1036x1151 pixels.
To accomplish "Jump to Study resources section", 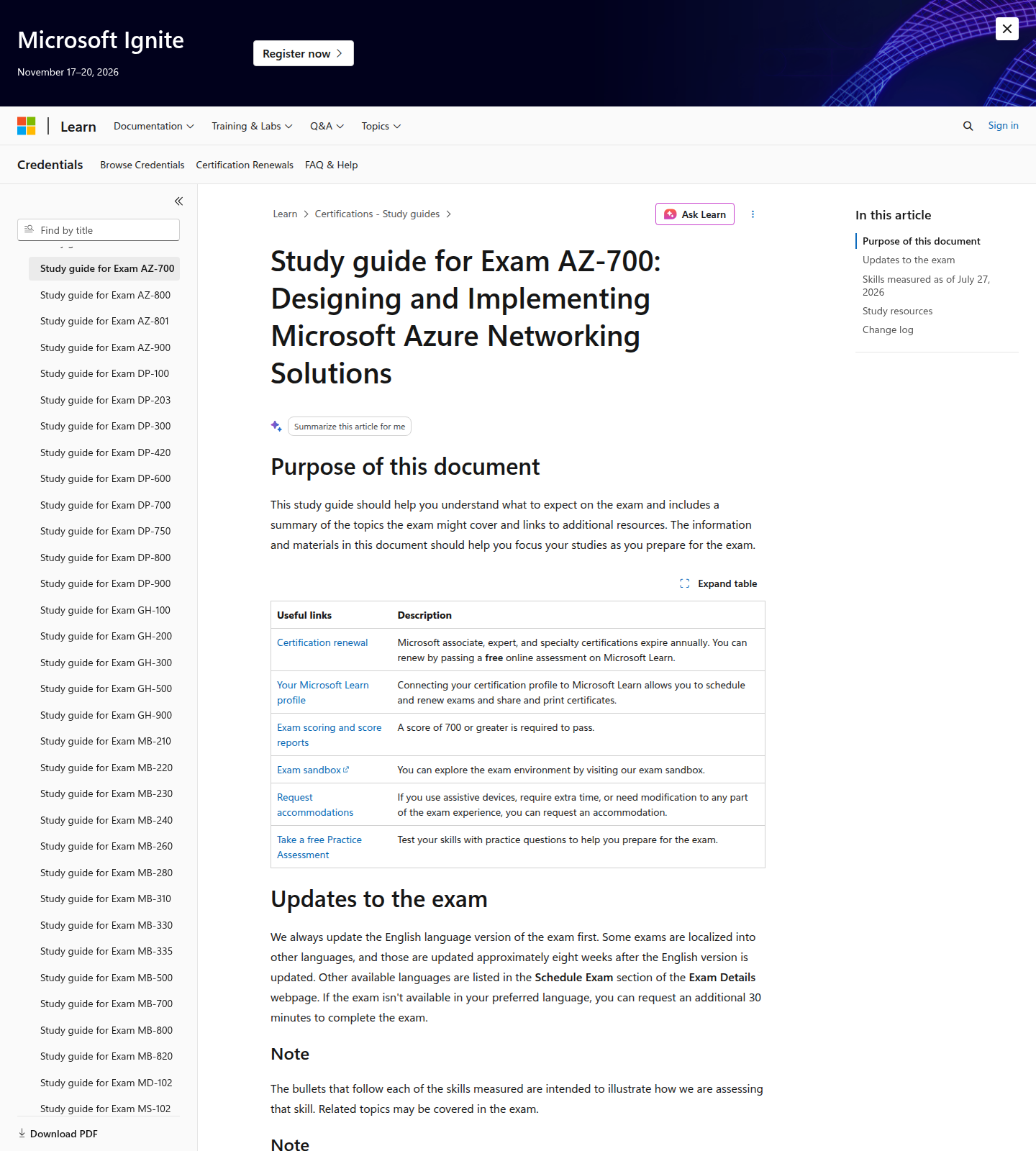I will tap(897, 311).
